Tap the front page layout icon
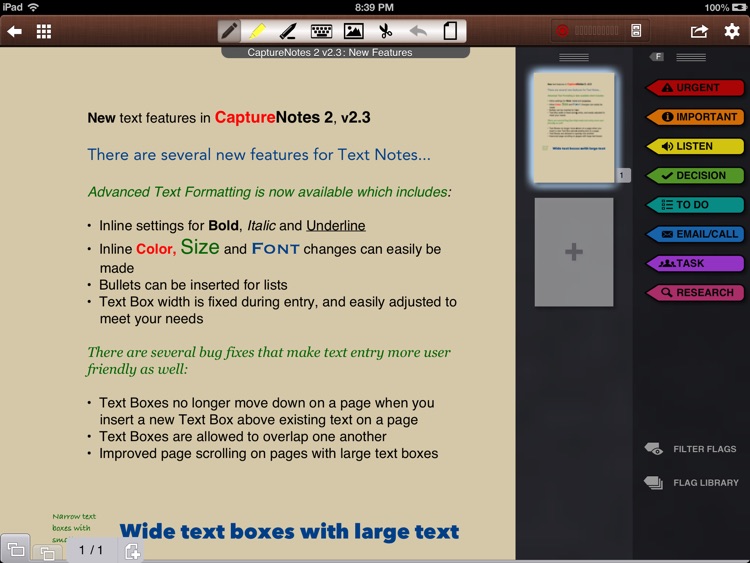The width and height of the screenshot is (750, 563). click(16, 549)
